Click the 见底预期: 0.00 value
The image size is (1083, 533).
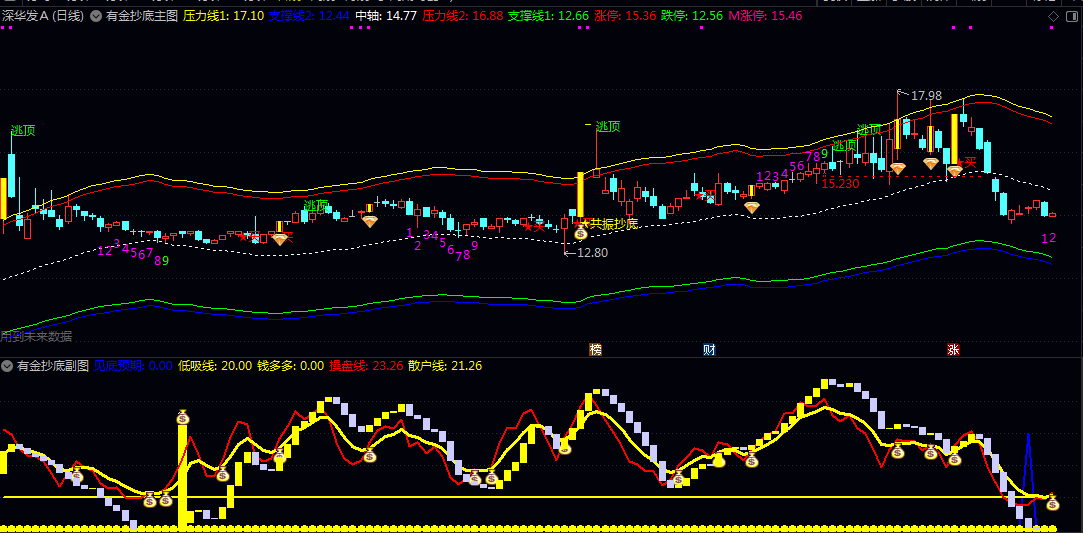point(133,366)
